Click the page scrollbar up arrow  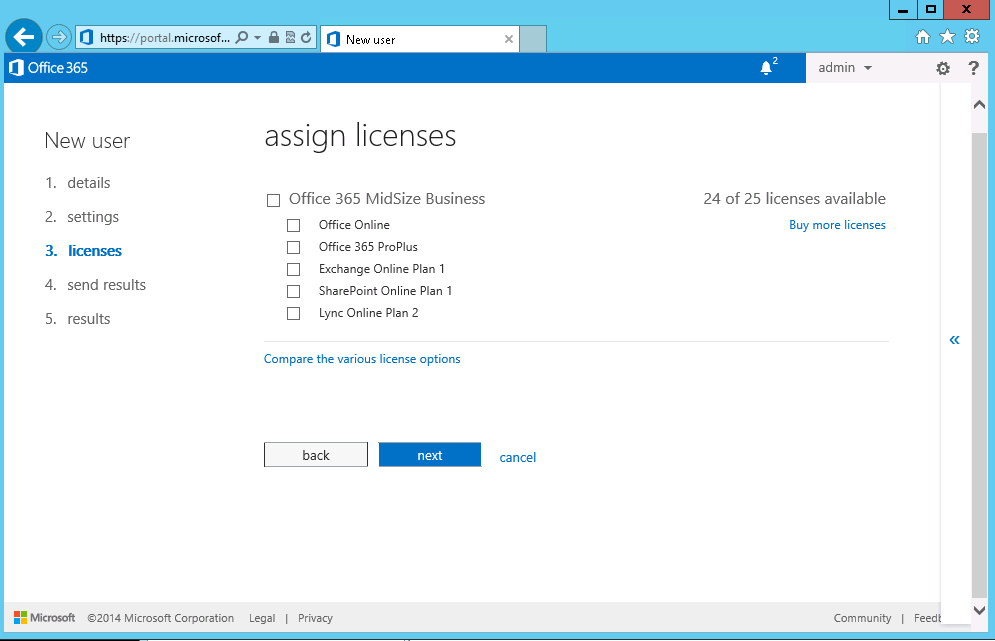979,105
